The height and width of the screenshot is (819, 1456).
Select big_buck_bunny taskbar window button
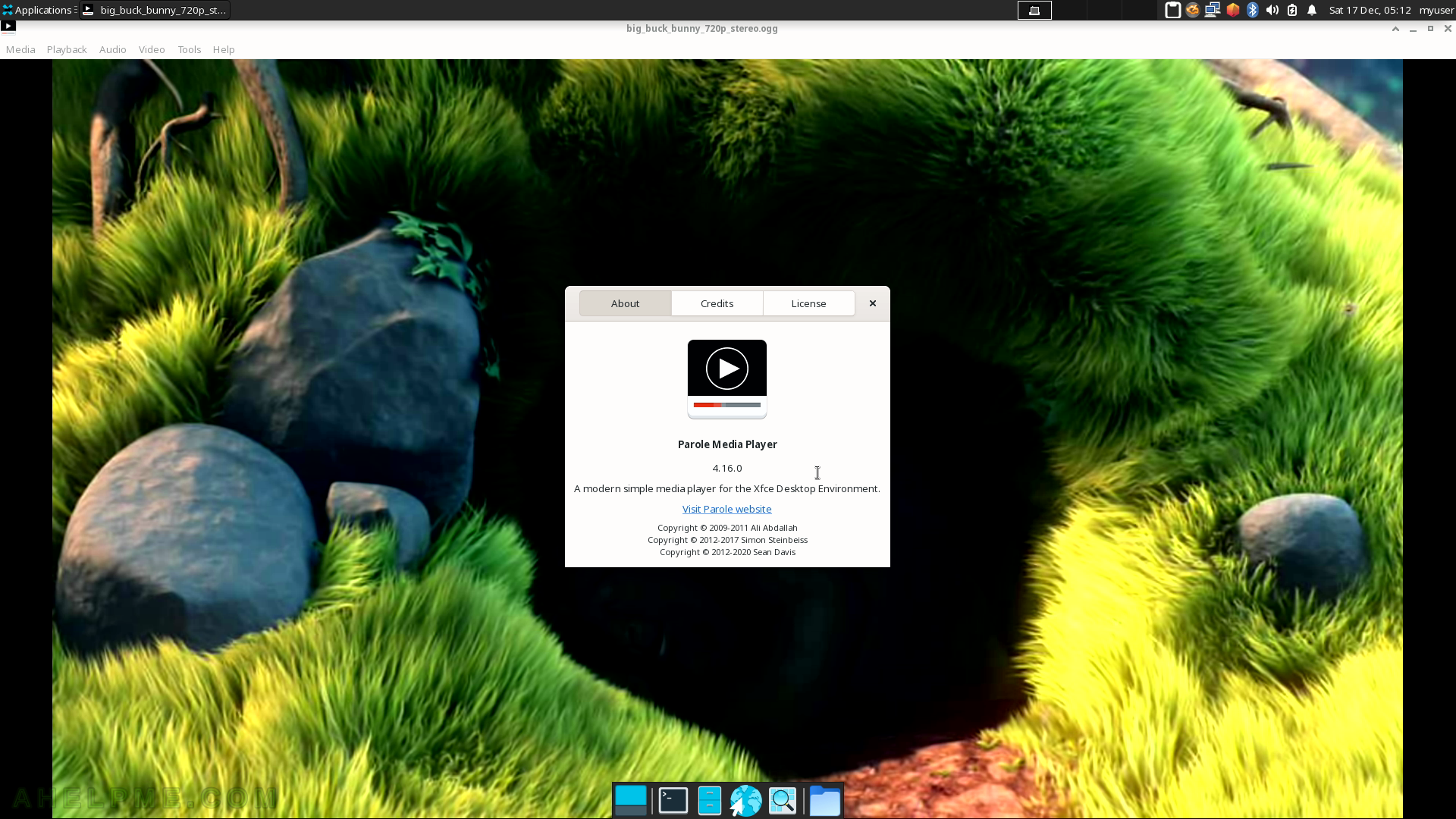point(155,10)
